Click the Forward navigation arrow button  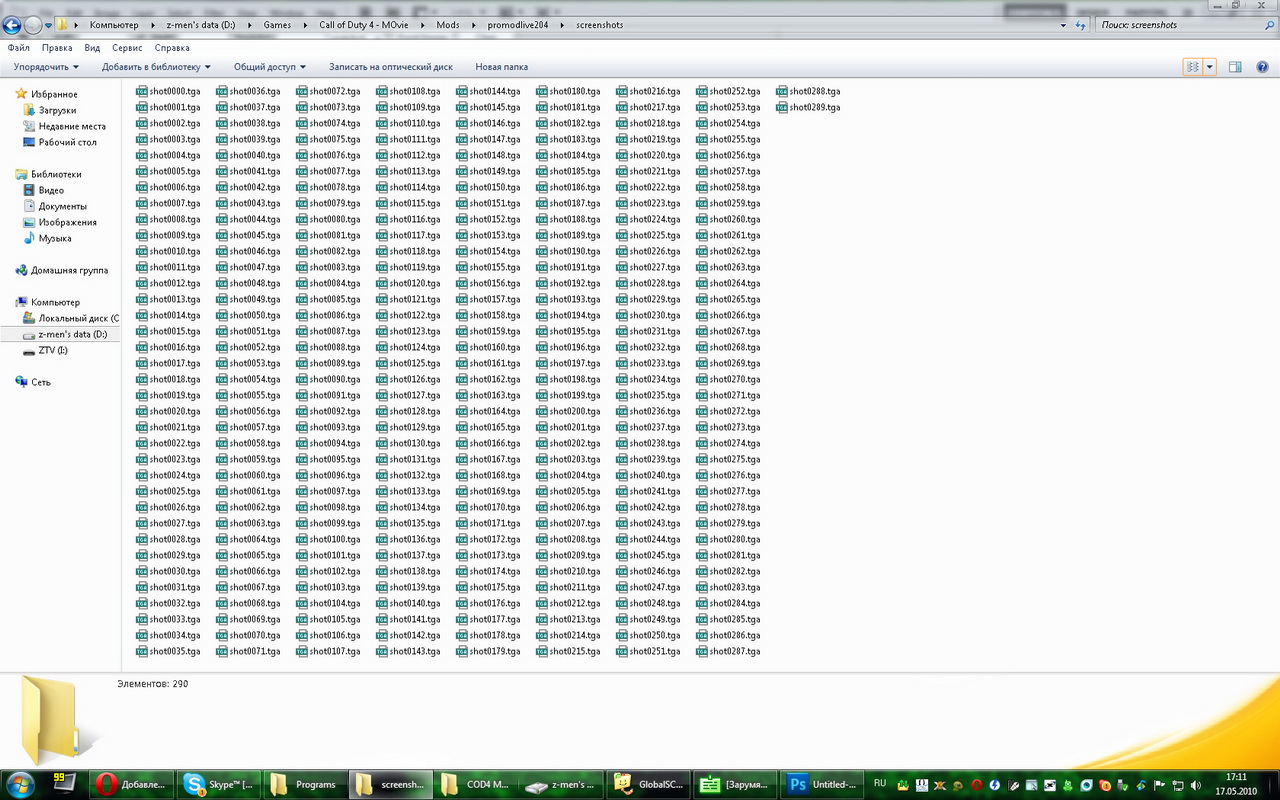(33, 25)
